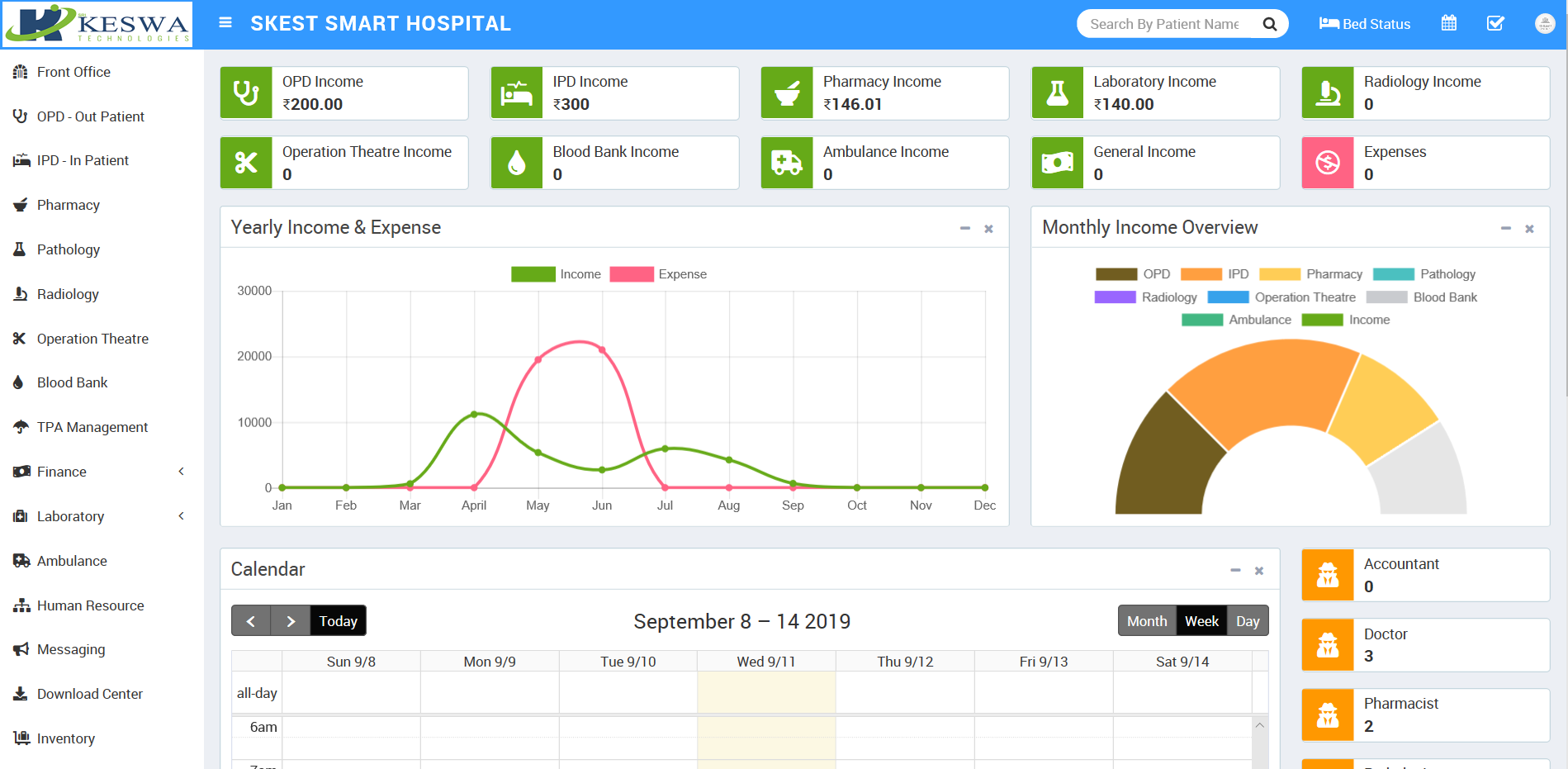
Task: Focus the Search By Patient Name field
Action: tap(1164, 24)
